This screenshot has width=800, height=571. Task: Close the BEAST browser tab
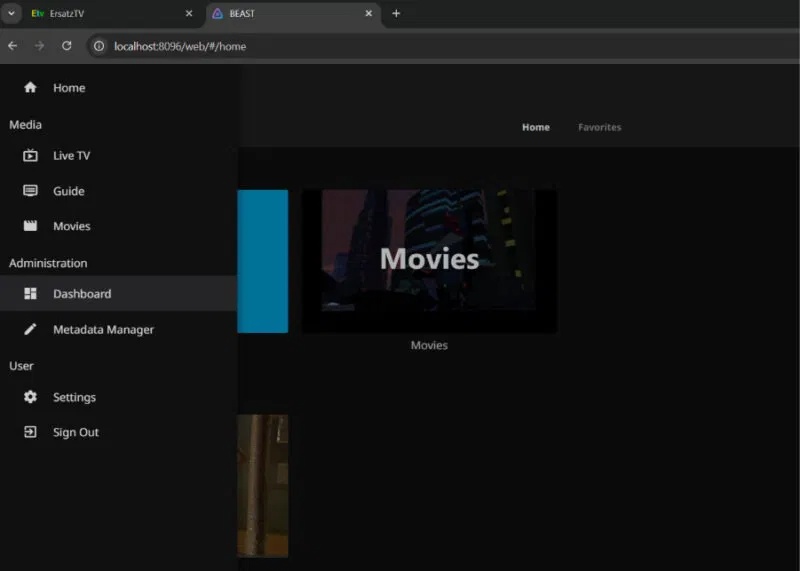pyautogui.click(x=369, y=14)
